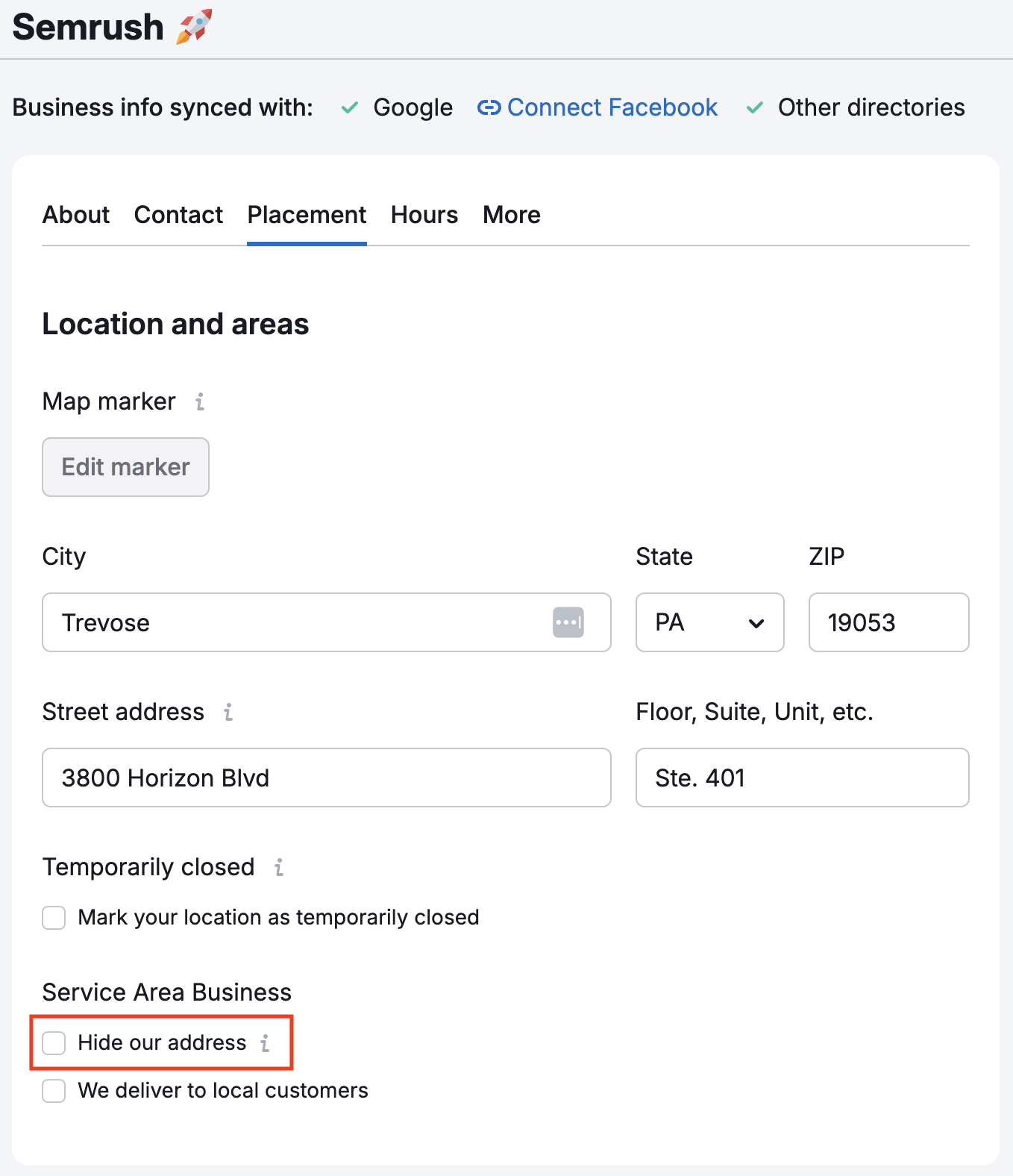Click the info icon beside Map marker
The image size is (1013, 1176).
coord(199,402)
